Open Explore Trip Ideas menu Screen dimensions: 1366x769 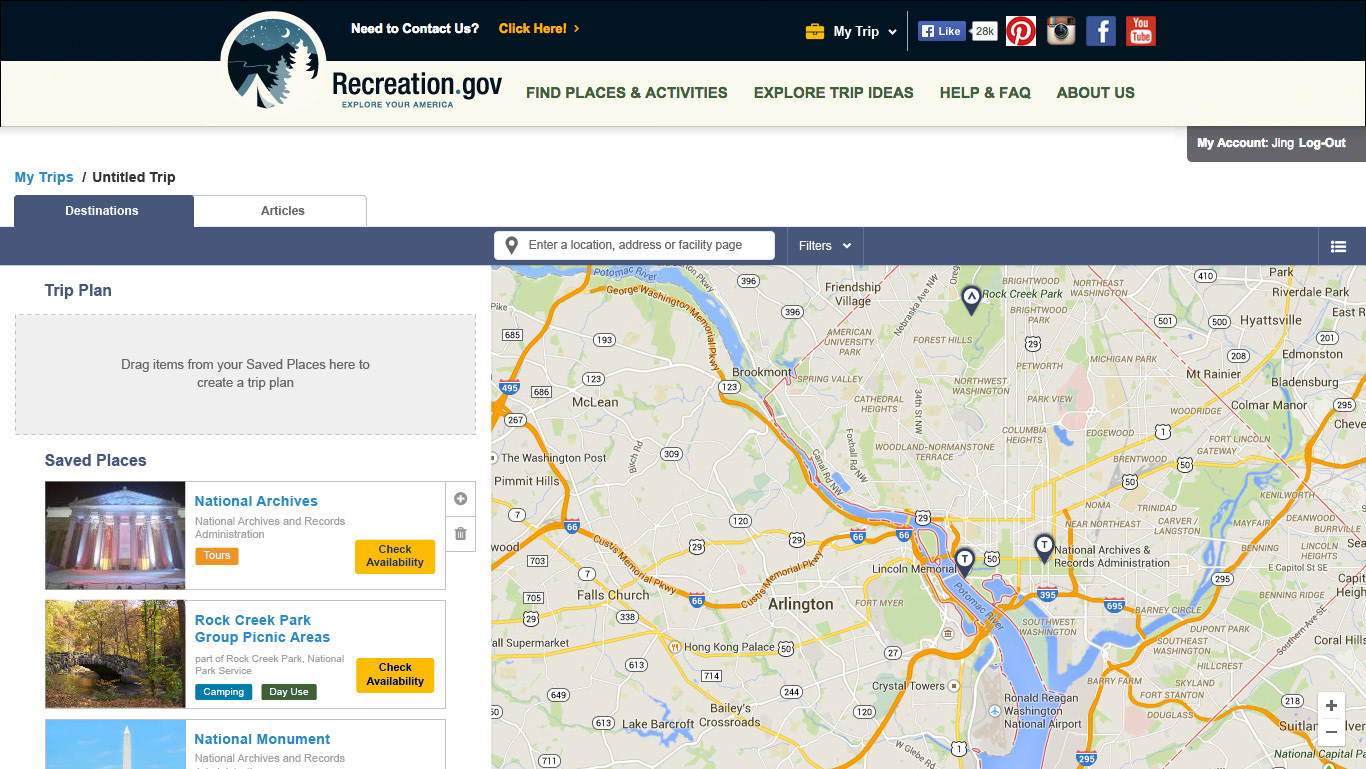[834, 93]
